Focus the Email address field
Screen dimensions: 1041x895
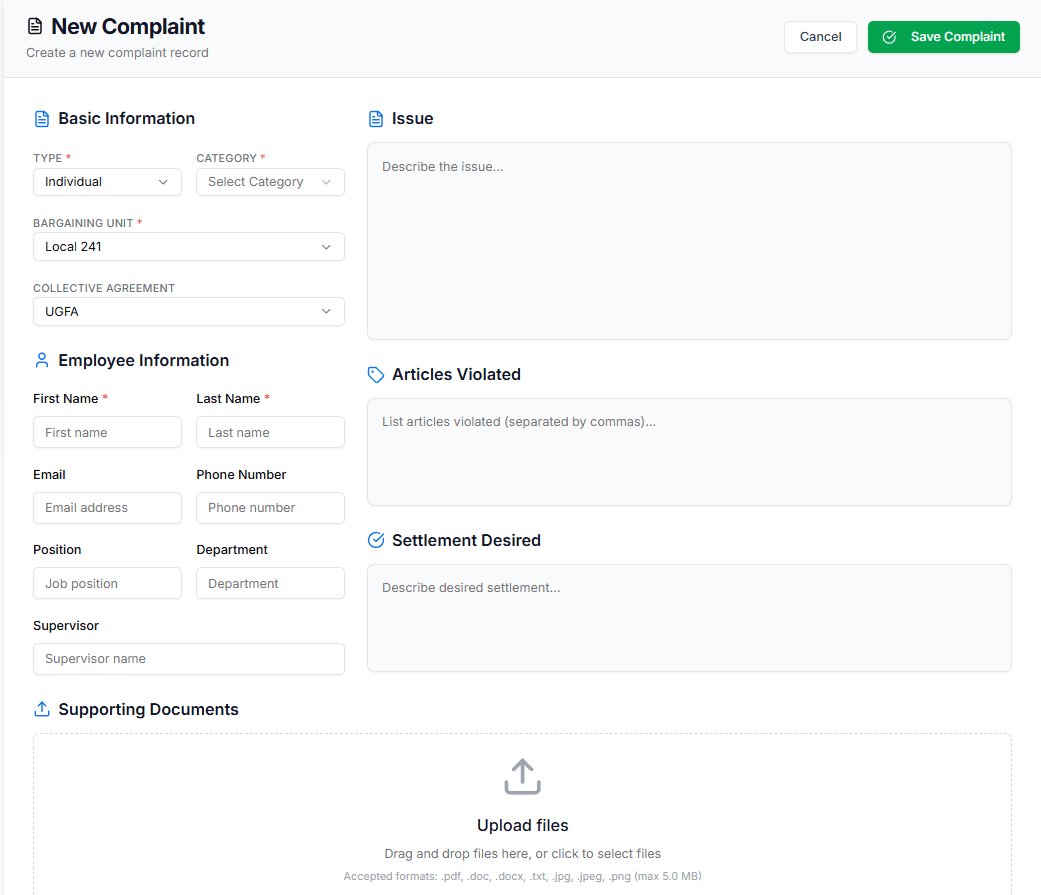(x=107, y=508)
